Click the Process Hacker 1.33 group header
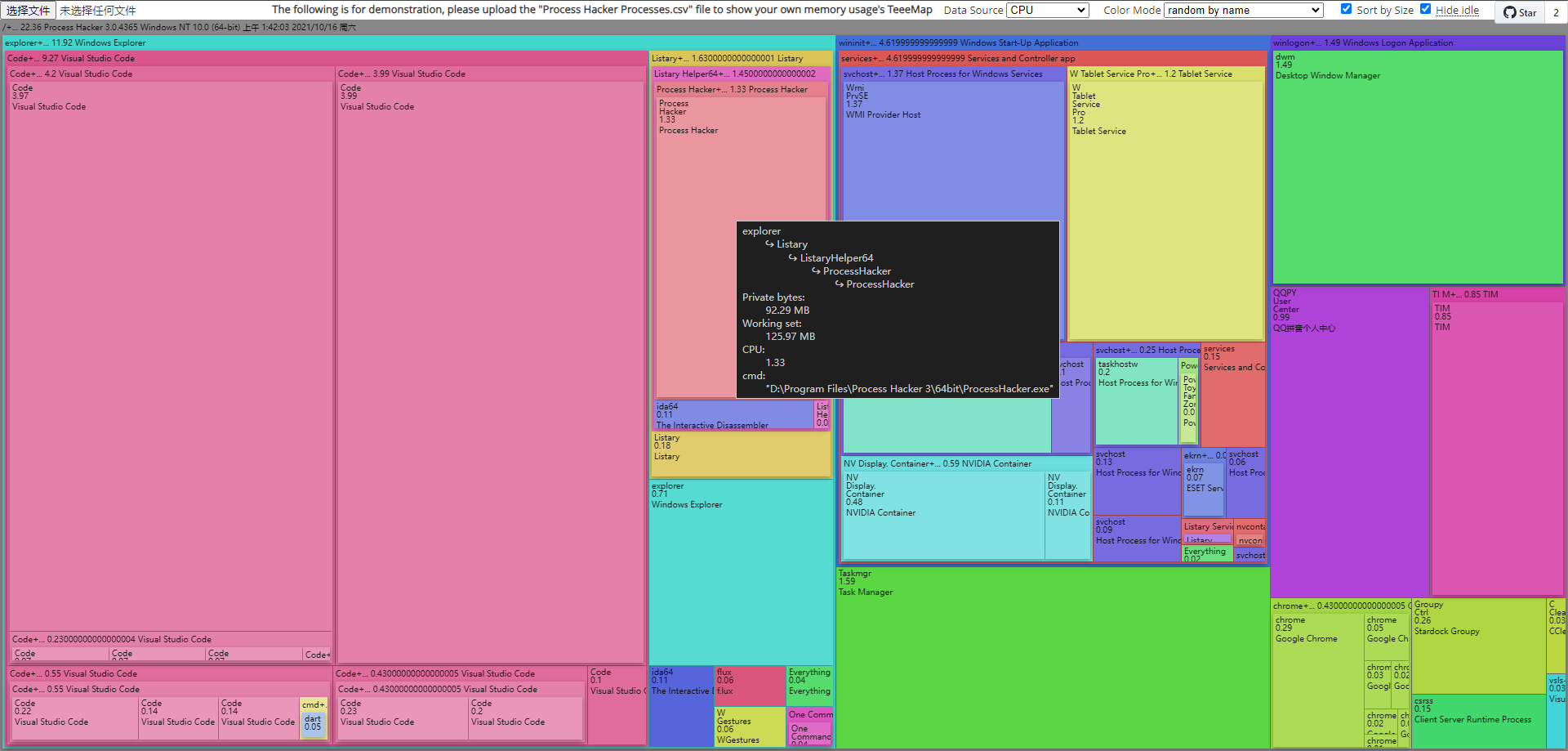 (741, 89)
